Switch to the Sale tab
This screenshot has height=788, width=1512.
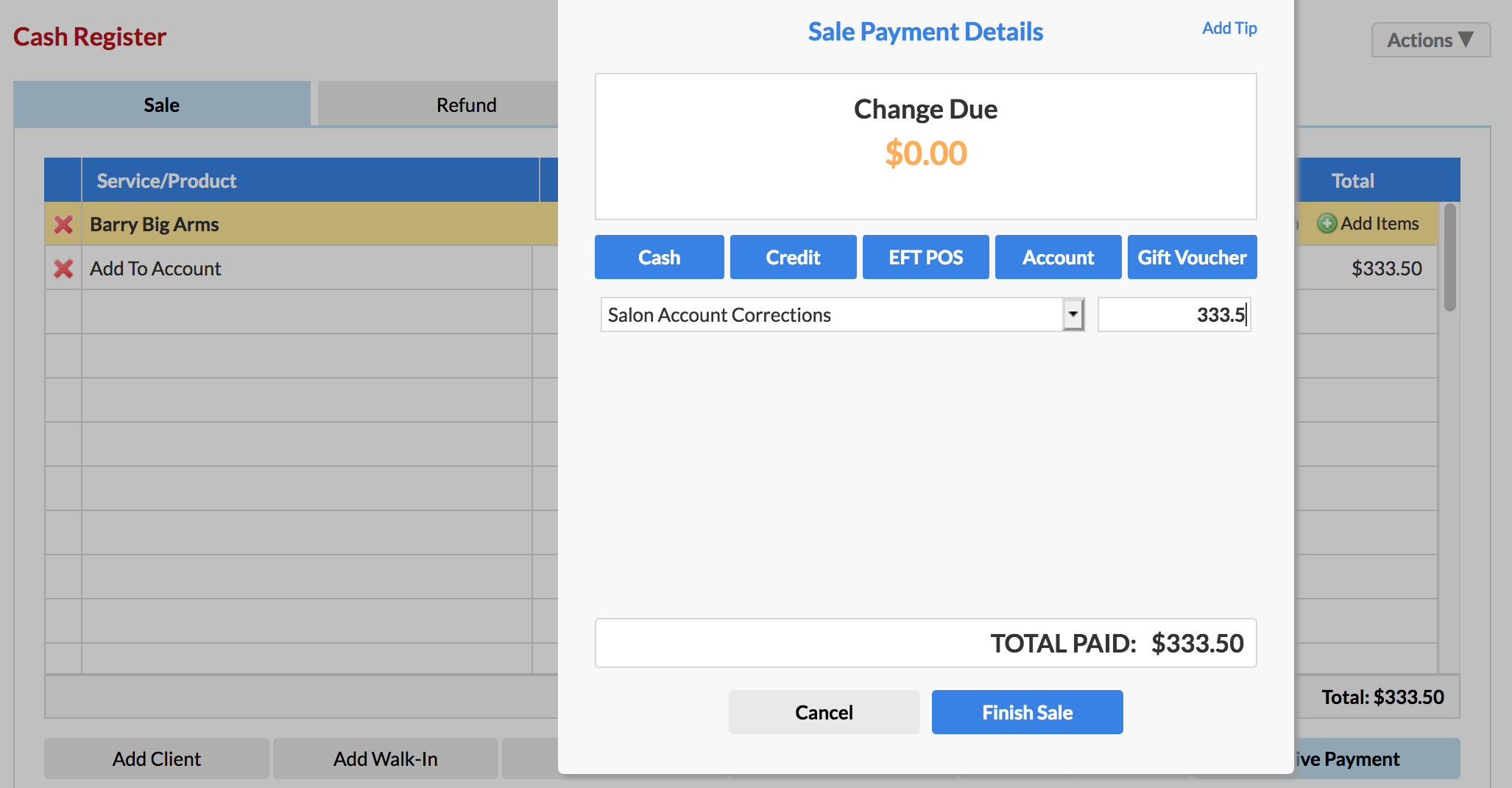point(162,105)
